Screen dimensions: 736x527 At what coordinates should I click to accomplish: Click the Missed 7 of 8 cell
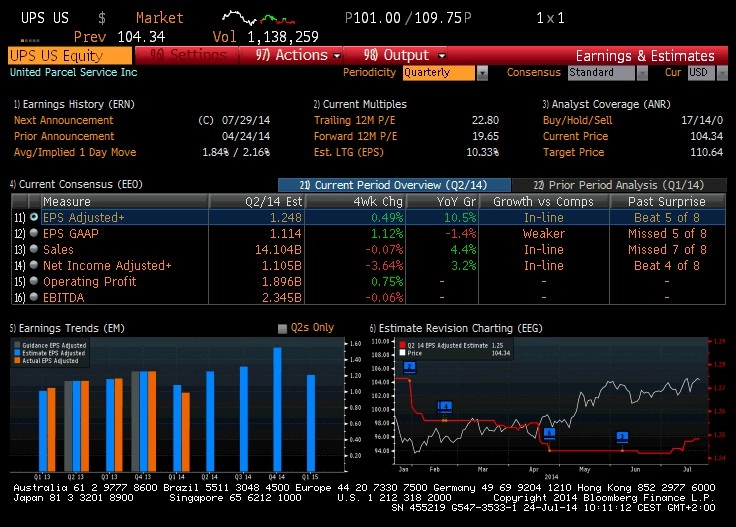667,250
